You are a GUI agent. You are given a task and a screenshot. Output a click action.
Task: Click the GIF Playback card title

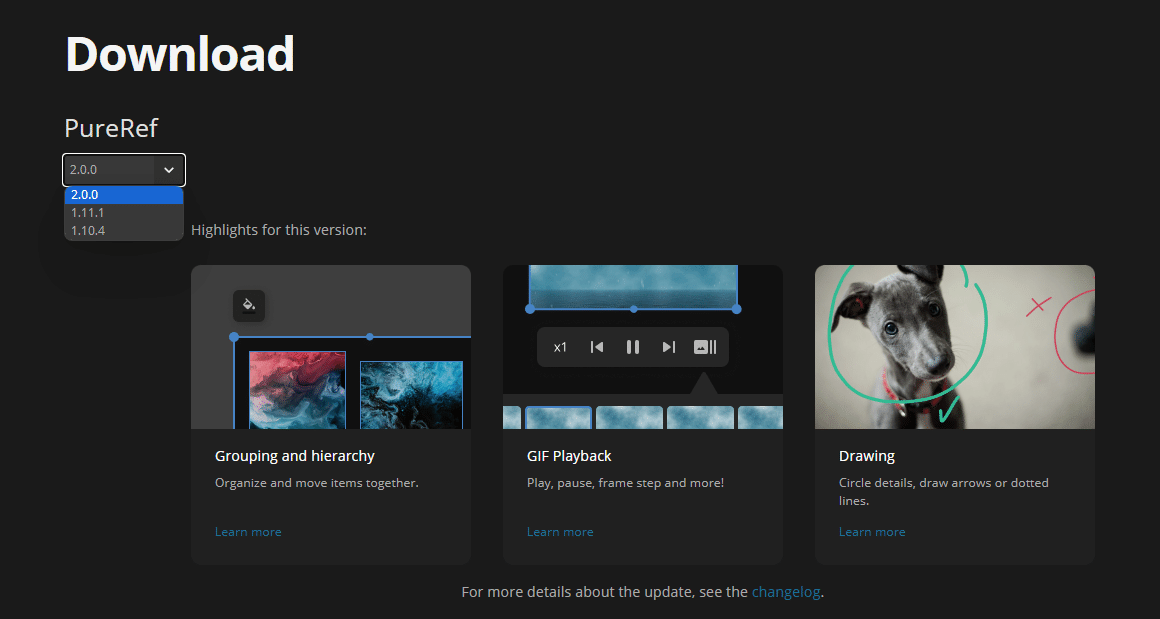pos(569,456)
